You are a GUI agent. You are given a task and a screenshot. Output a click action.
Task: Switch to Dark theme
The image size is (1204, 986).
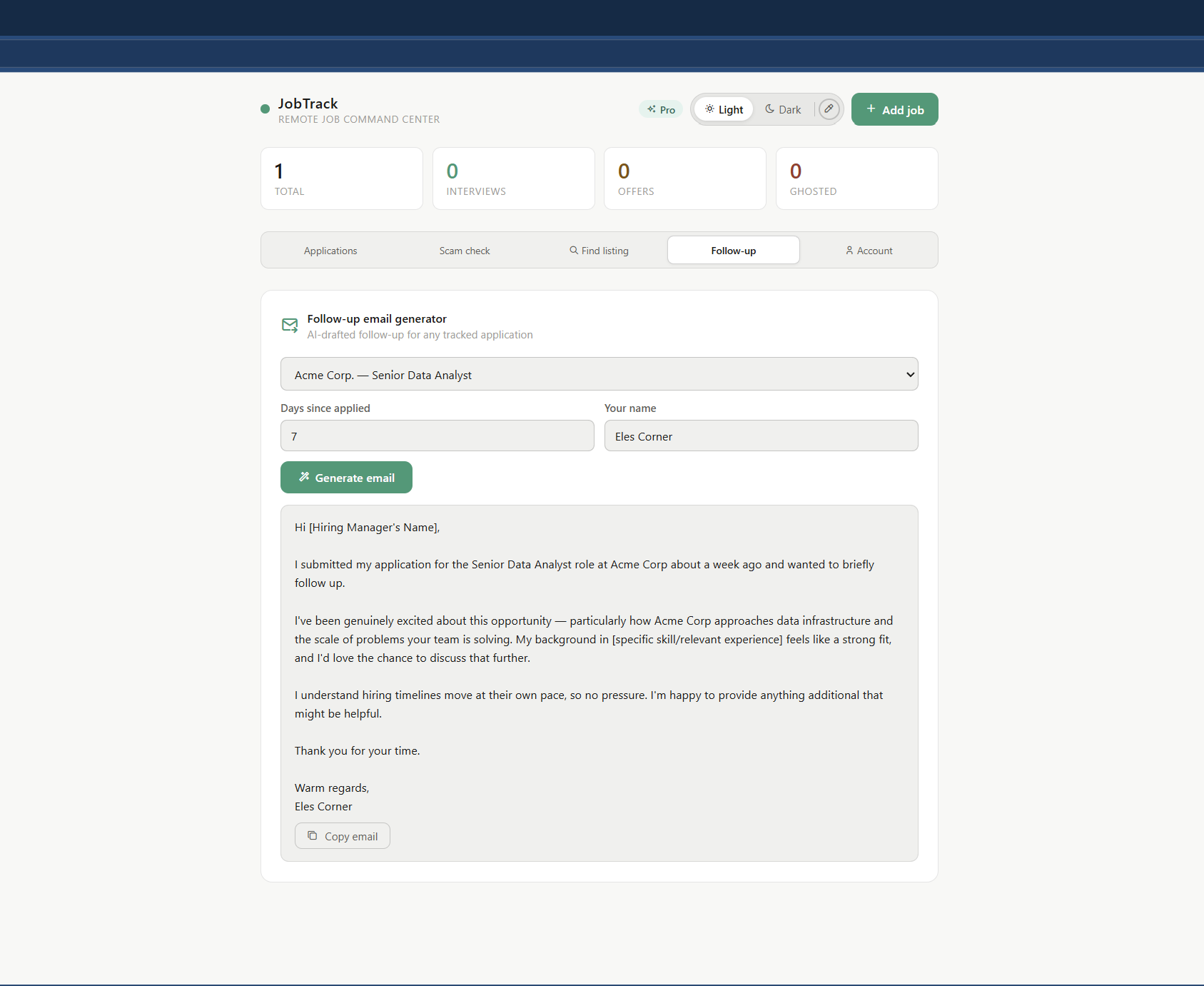(x=783, y=109)
